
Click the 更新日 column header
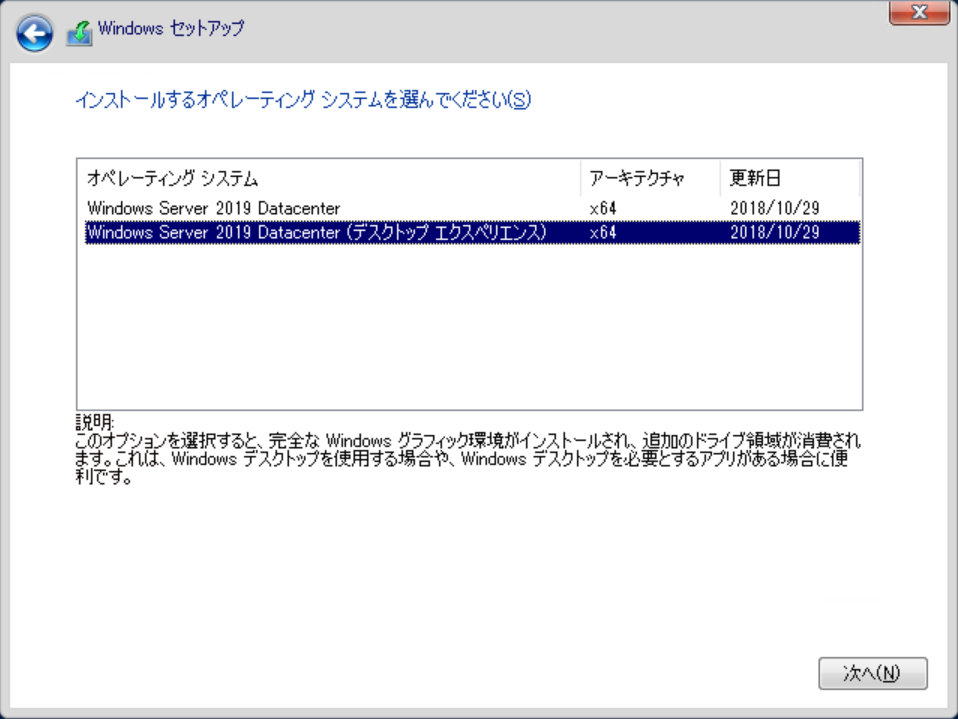pyautogui.click(x=790, y=178)
